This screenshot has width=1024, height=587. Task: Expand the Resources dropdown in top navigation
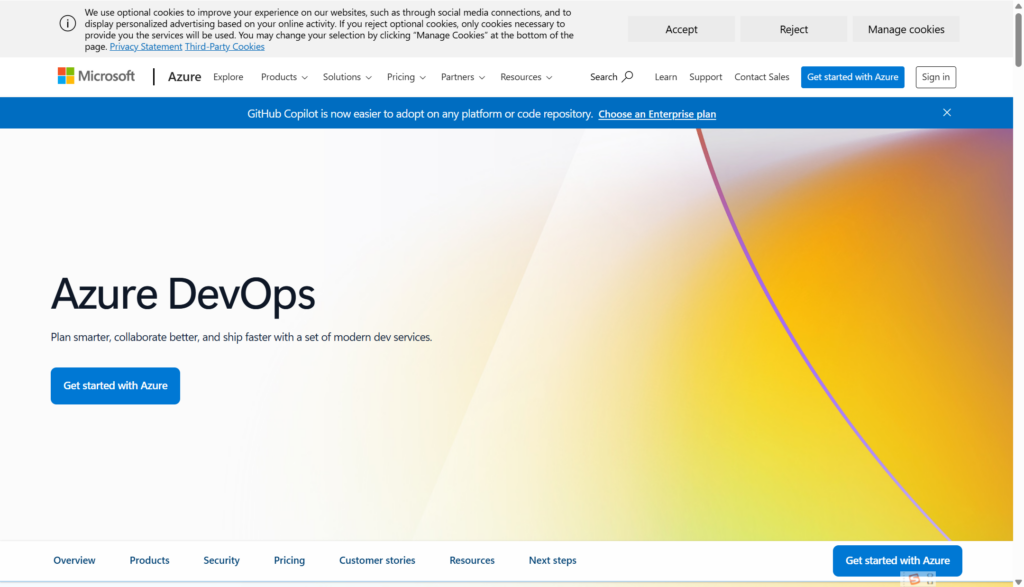(526, 76)
